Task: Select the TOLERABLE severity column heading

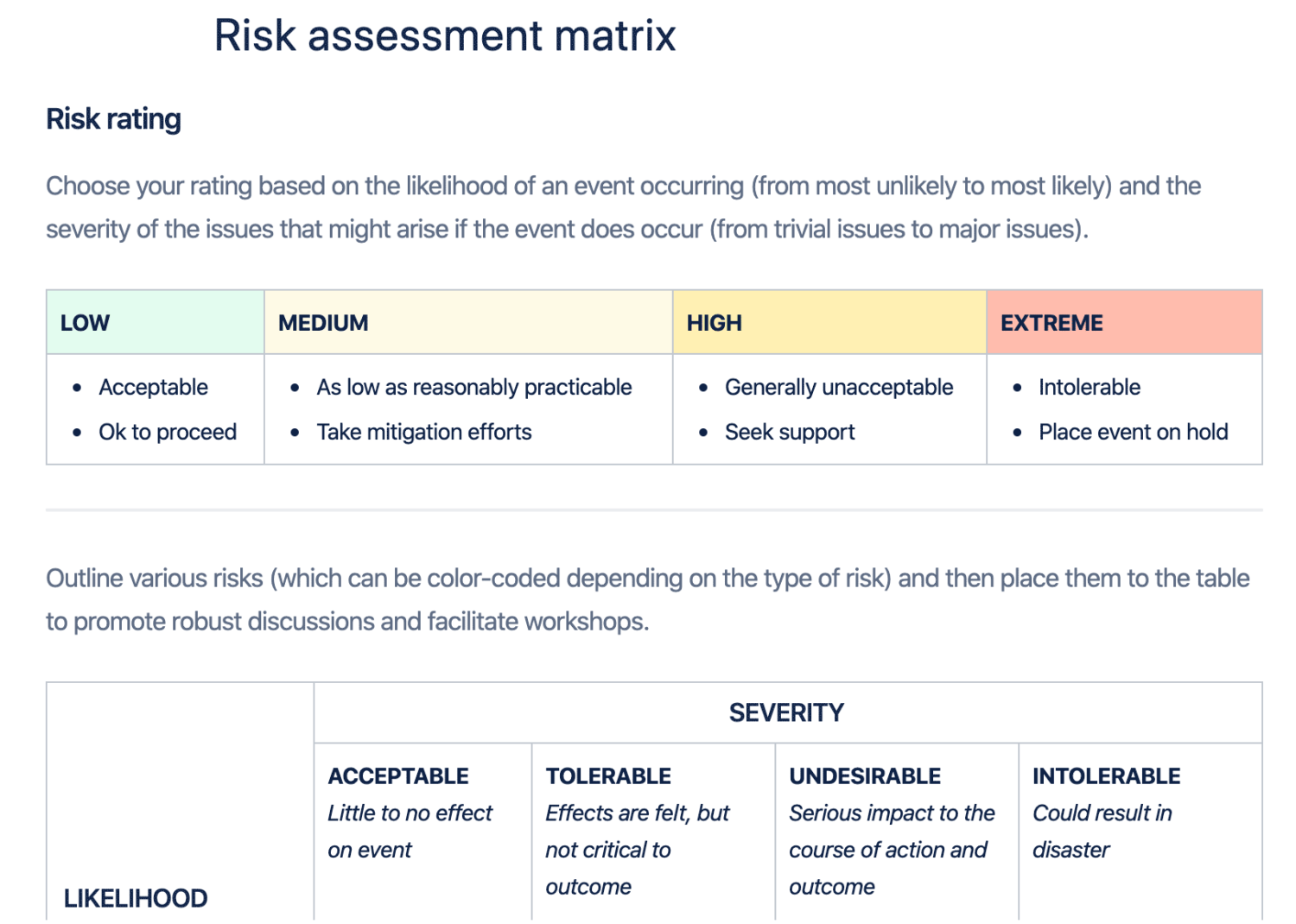Action: [x=608, y=776]
